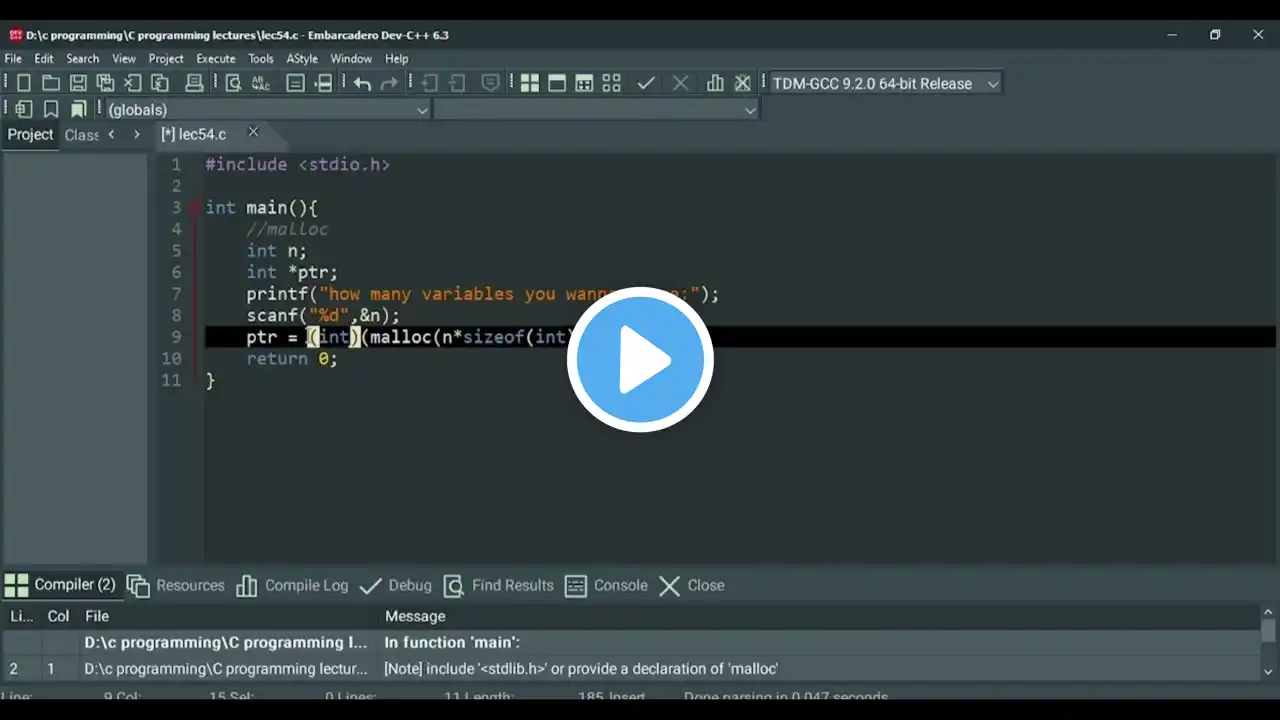Open the Project menu
The image size is (1280, 720).
click(166, 59)
